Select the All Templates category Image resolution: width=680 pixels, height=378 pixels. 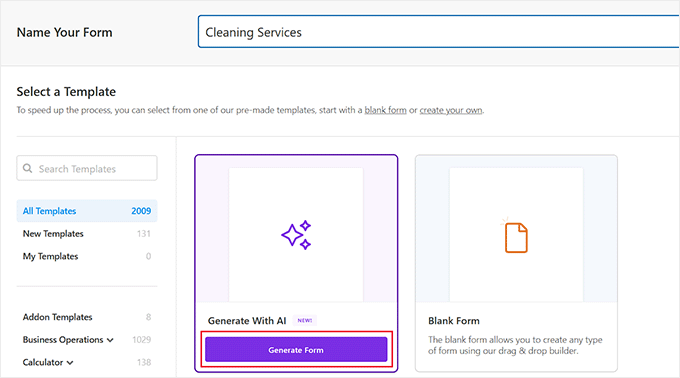87,211
